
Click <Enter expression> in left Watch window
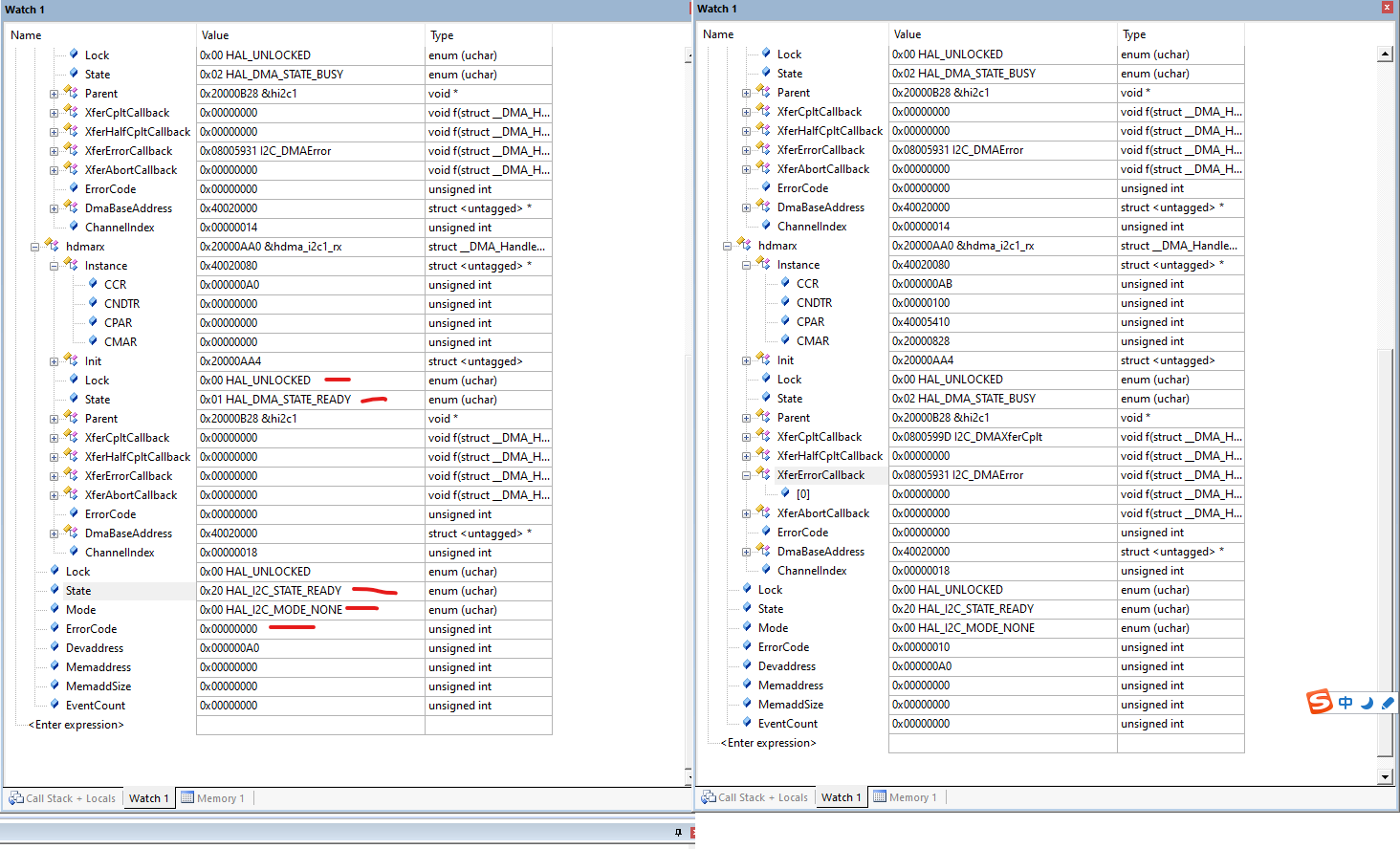coord(77,725)
